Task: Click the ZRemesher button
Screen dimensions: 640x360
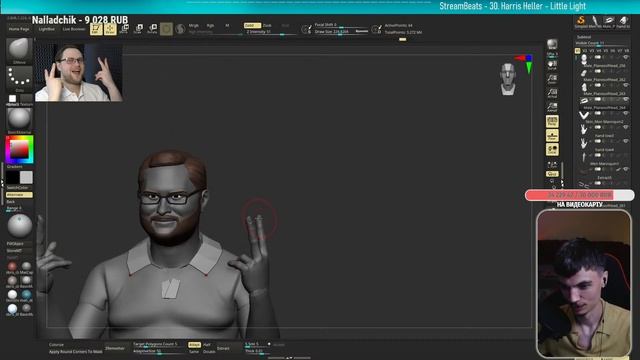Action: tap(115, 348)
